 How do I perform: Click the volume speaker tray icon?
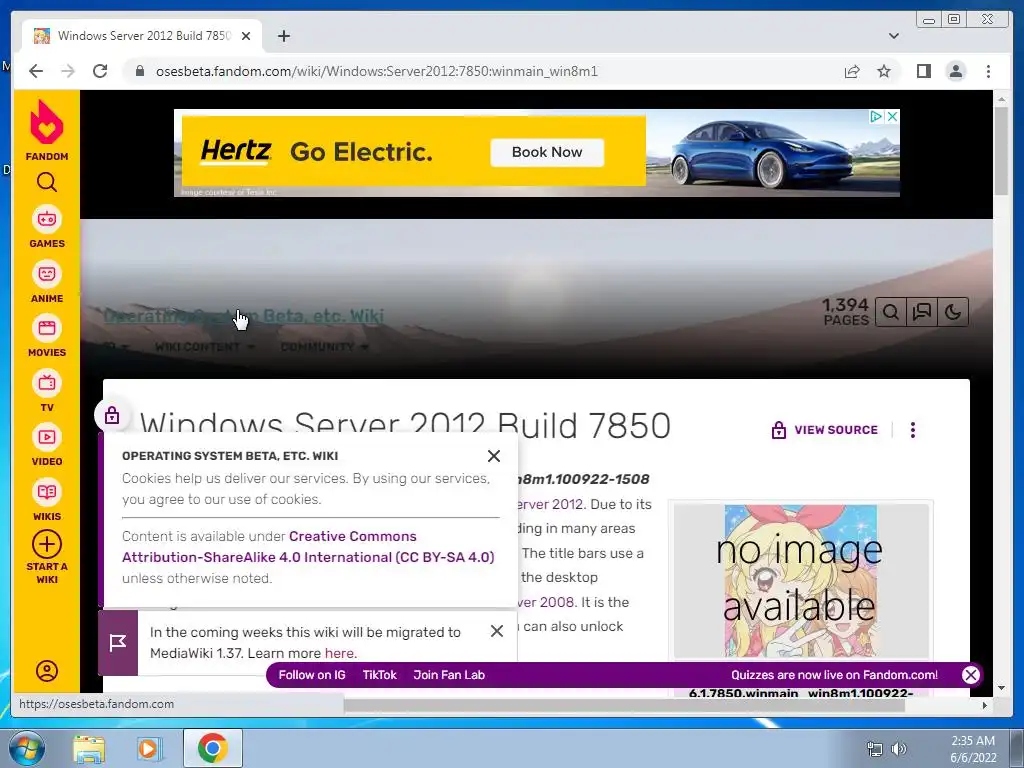coord(899,749)
